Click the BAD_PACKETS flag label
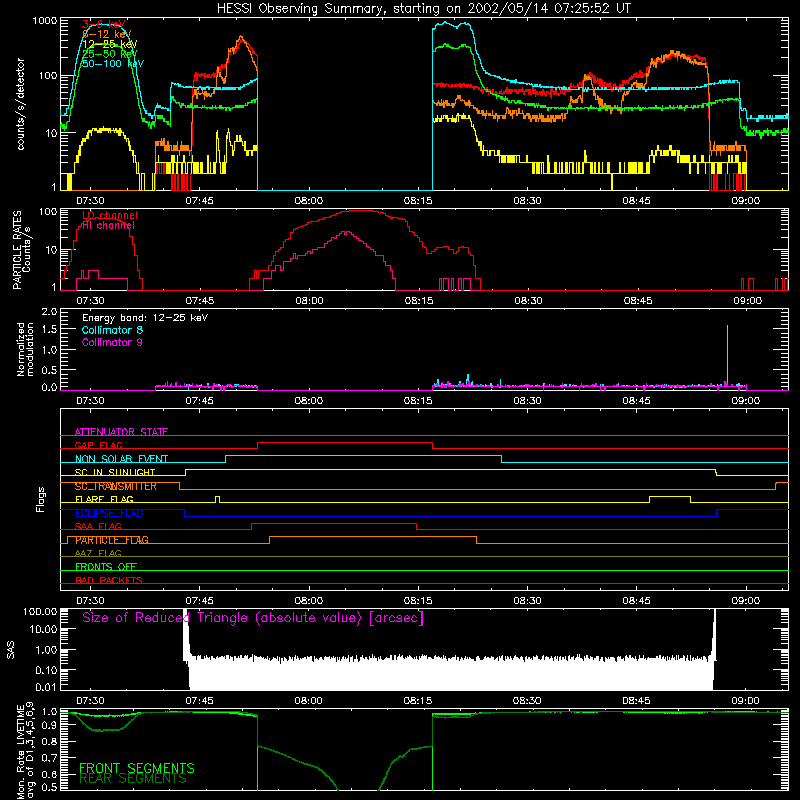The image size is (800, 800). [109, 580]
